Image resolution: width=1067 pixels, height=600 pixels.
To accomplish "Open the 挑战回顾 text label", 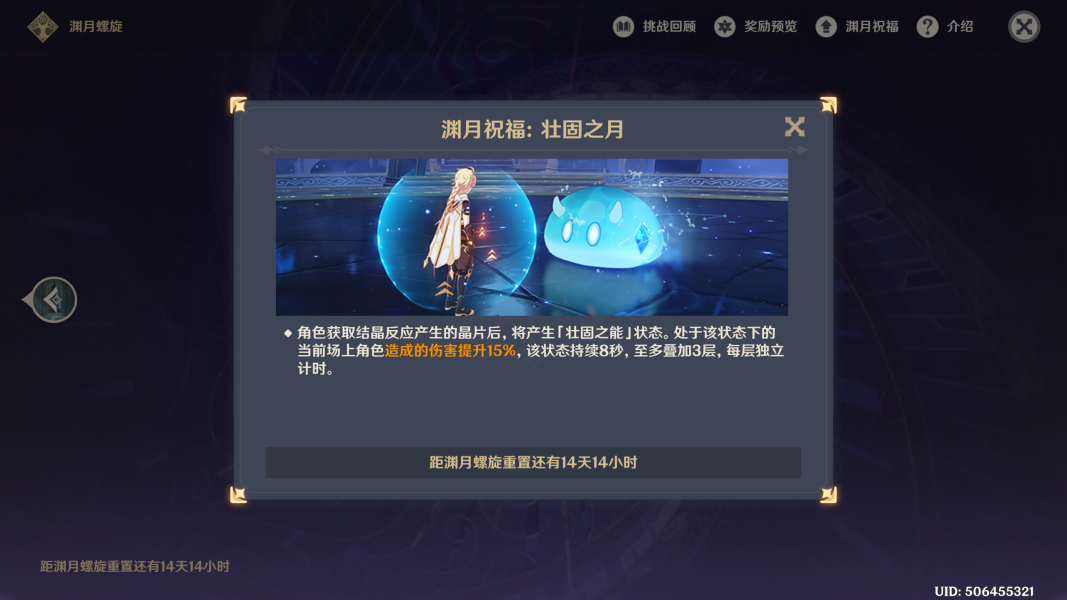I will tap(670, 27).
